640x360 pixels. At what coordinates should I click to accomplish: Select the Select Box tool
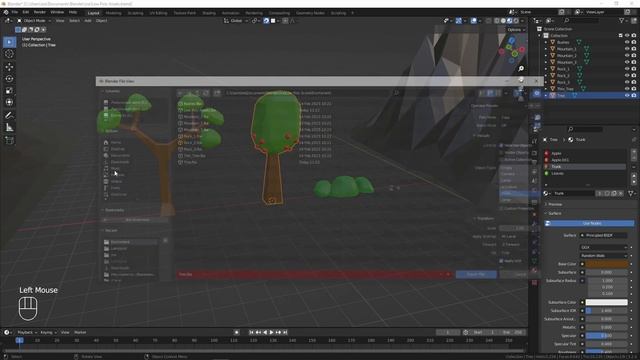click(x=9, y=42)
